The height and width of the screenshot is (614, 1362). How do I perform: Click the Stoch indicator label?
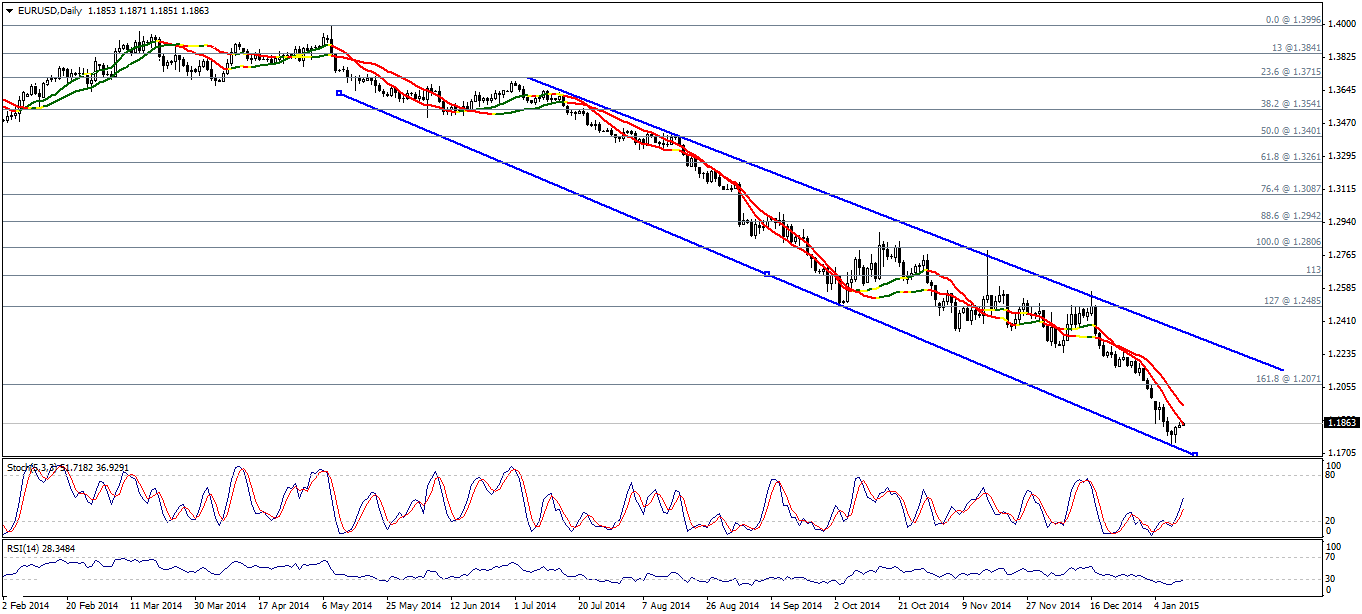point(66,467)
